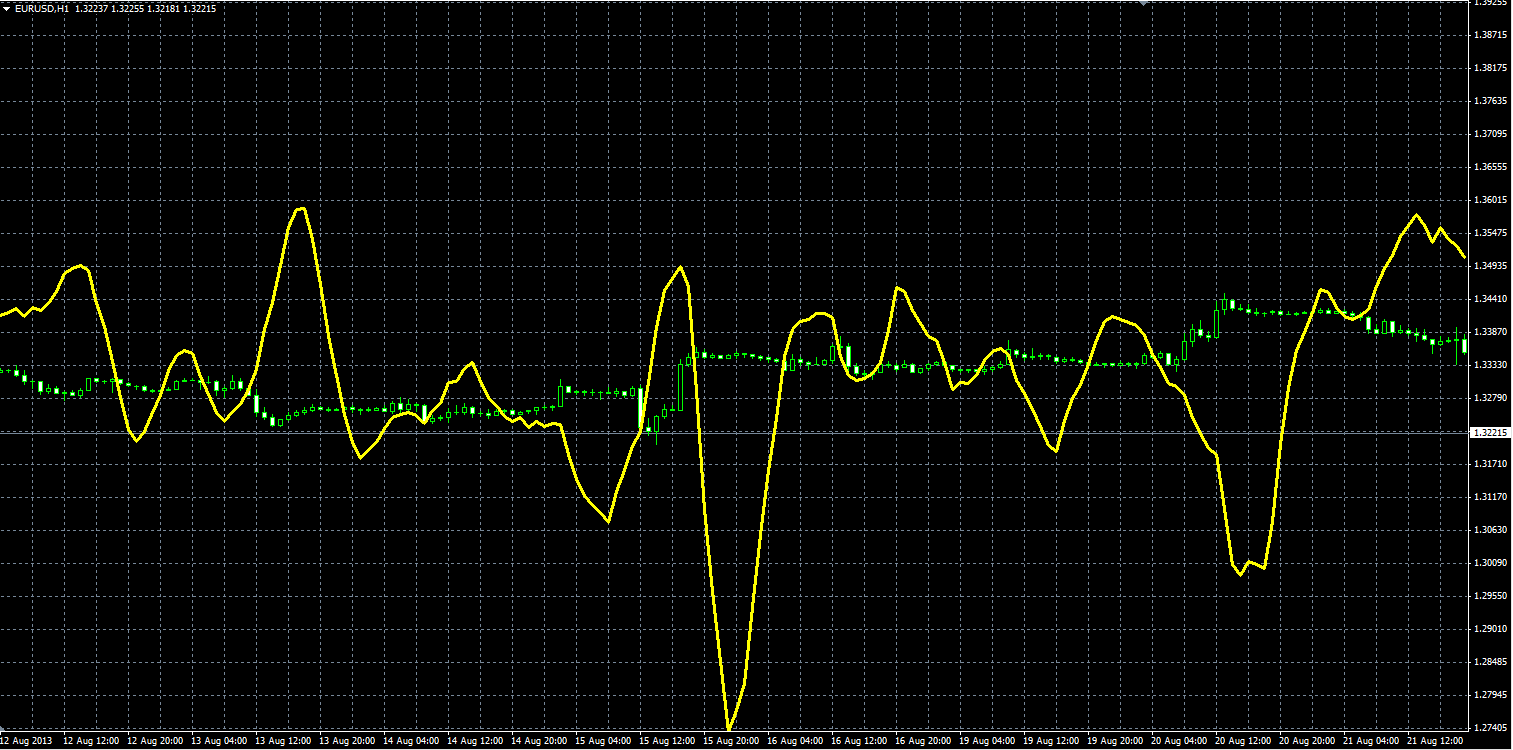Image resolution: width=1513 pixels, height=750 pixels.
Task: Click the 20 Aug 12:00 time label
Action: coord(1243,741)
